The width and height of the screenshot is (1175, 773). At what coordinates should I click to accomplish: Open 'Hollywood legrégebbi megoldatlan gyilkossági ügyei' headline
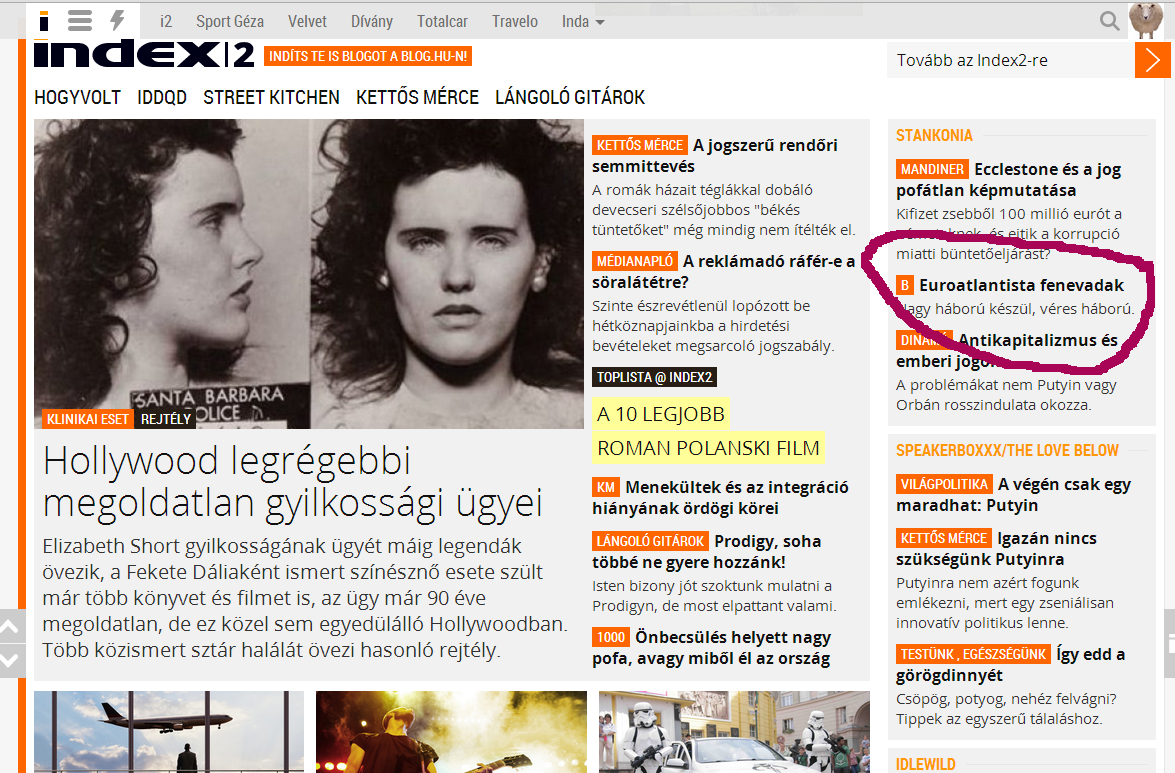(x=293, y=481)
